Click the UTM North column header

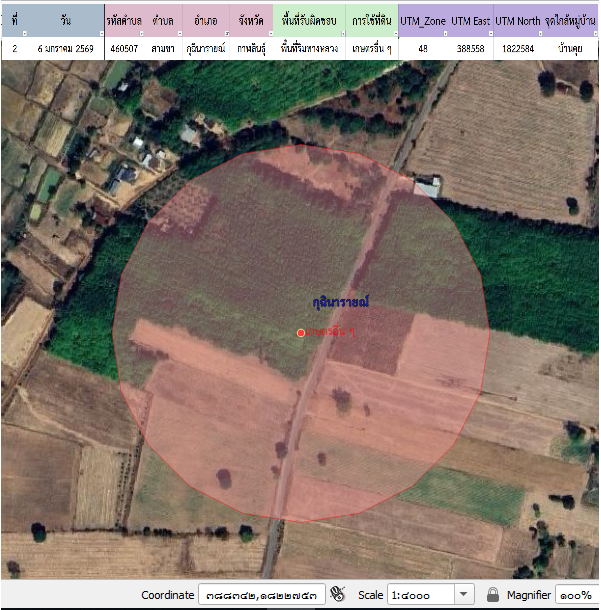tap(518, 20)
